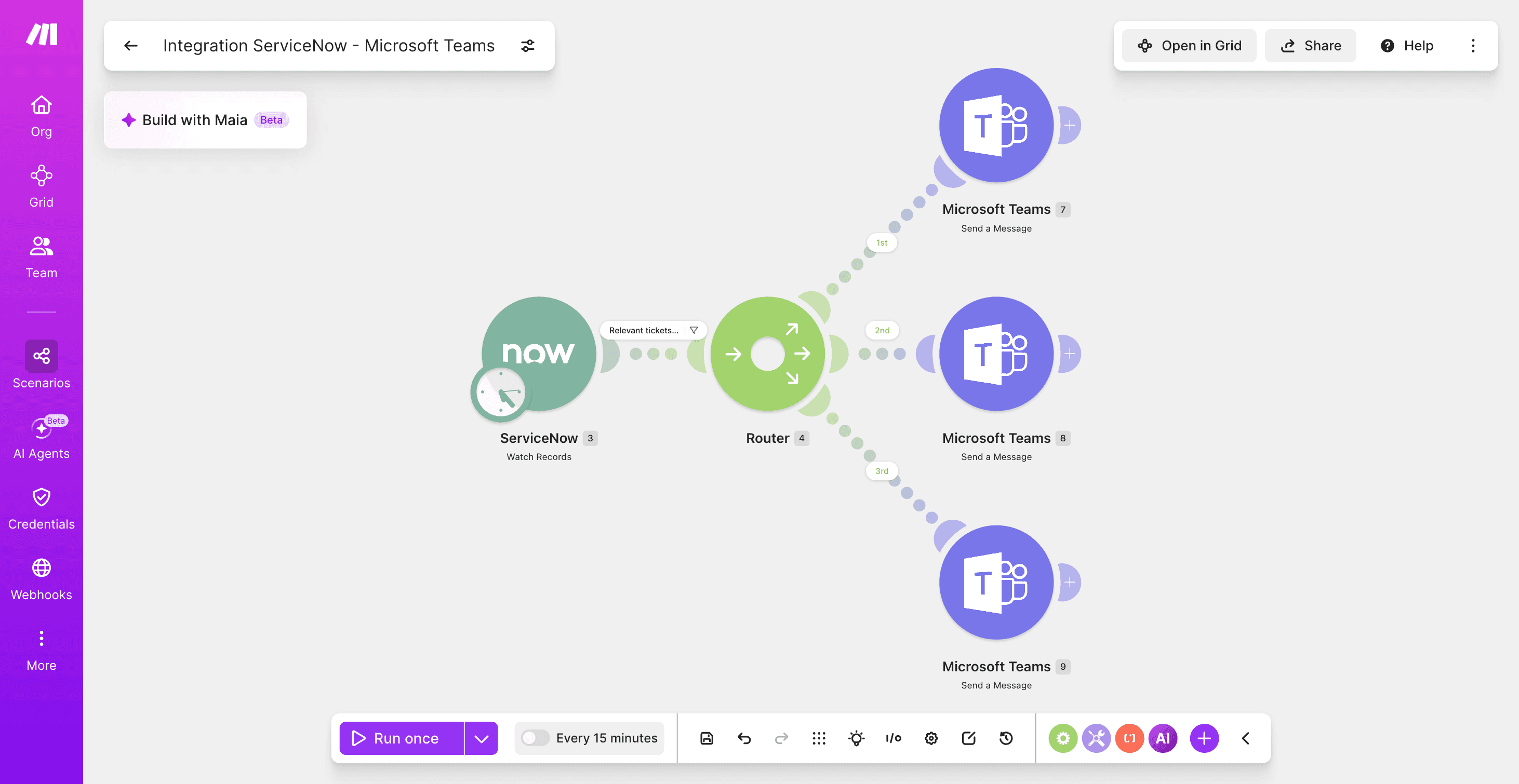
Task: Open the scenario history clock icon
Action: [x=1007, y=738]
